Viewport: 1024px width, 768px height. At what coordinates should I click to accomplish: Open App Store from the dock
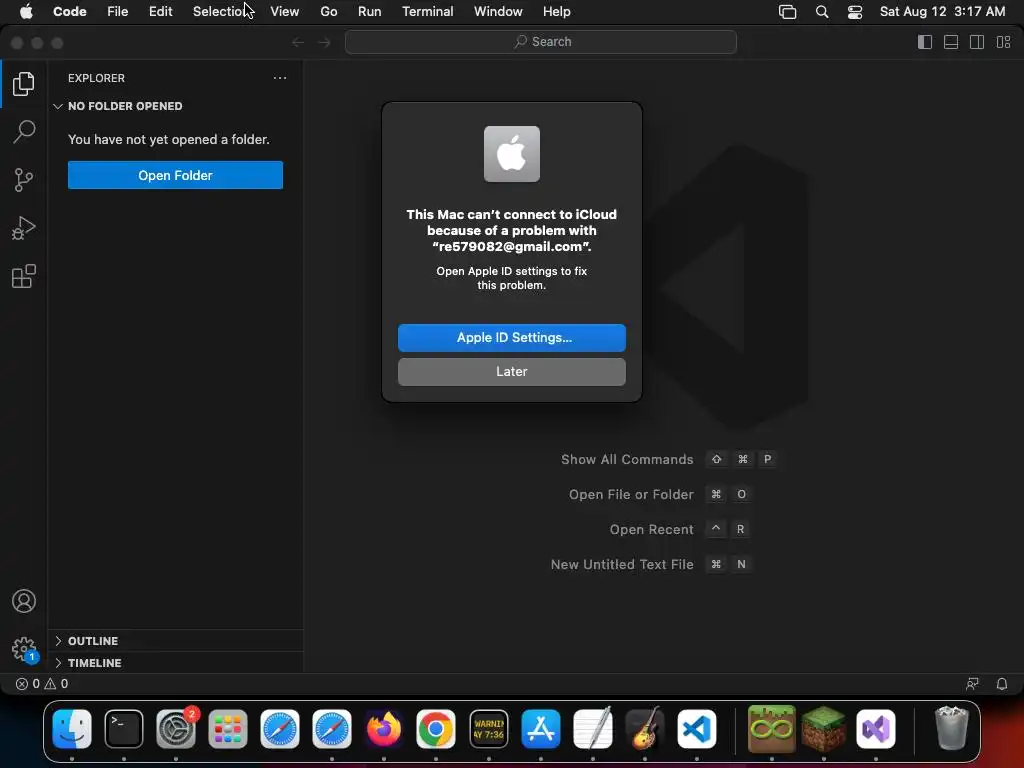pyautogui.click(x=541, y=729)
